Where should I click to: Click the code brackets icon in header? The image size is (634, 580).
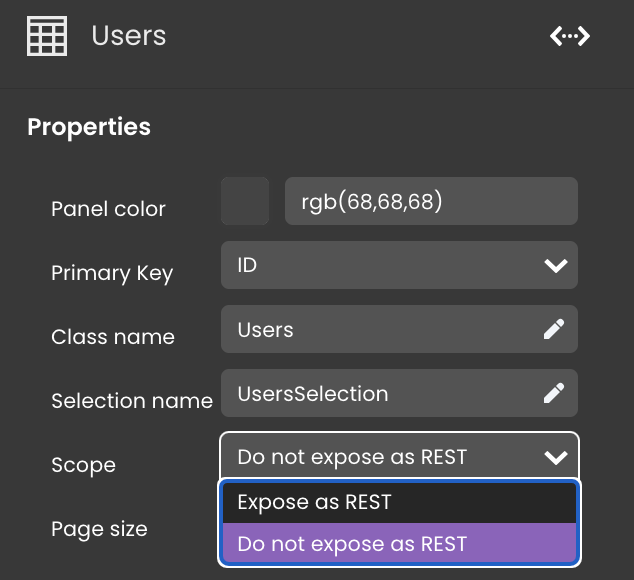click(570, 36)
